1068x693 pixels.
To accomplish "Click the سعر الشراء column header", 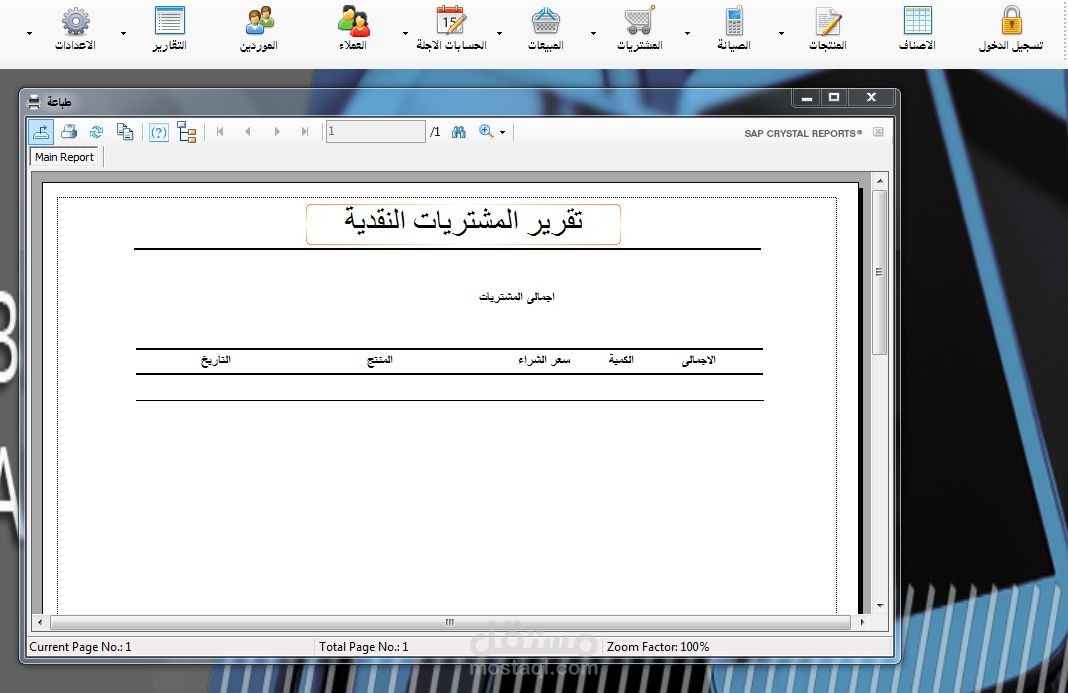I will [x=544, y=360].
